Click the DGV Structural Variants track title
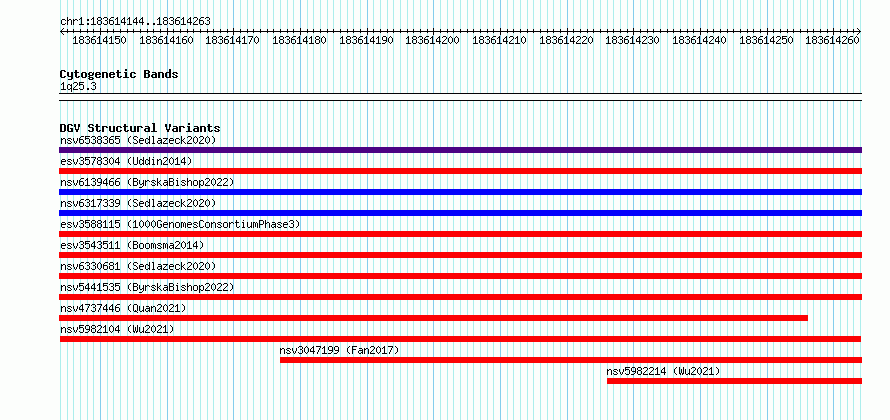 [140, 128]
